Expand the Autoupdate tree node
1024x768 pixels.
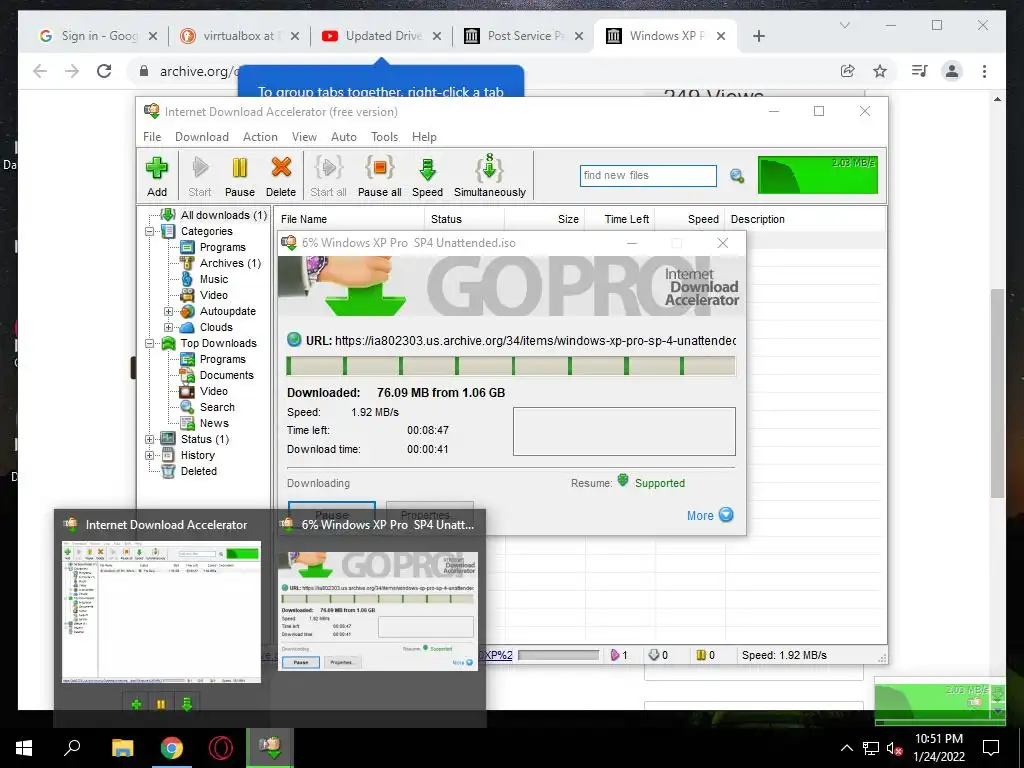coord(168,312)
